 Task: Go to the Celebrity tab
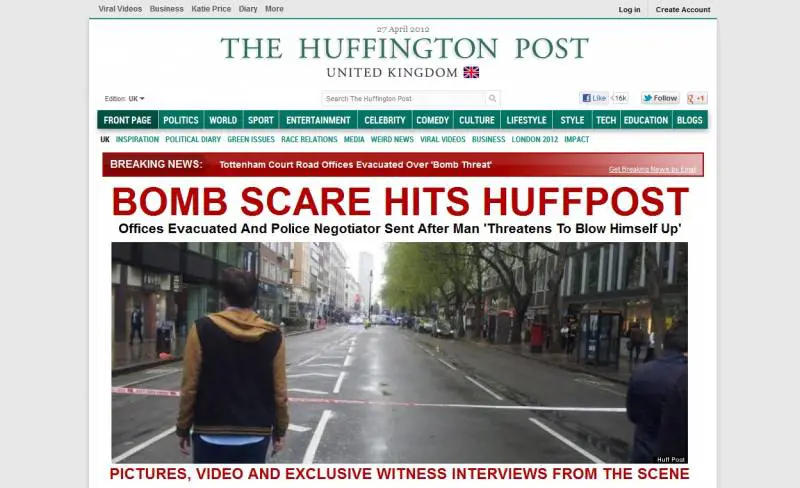coord(385,120)
